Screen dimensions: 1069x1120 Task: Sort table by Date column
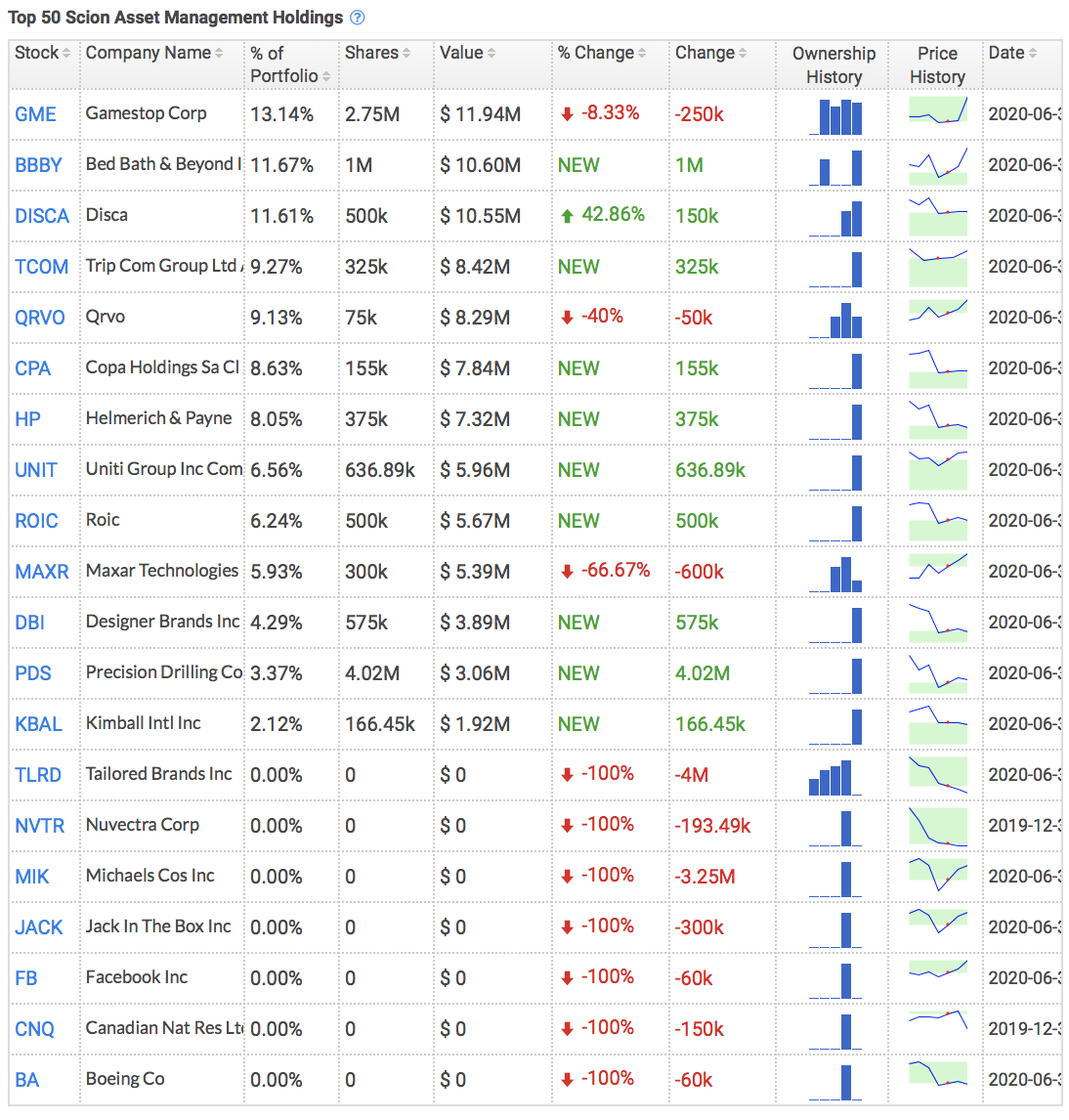point(1011,53)
